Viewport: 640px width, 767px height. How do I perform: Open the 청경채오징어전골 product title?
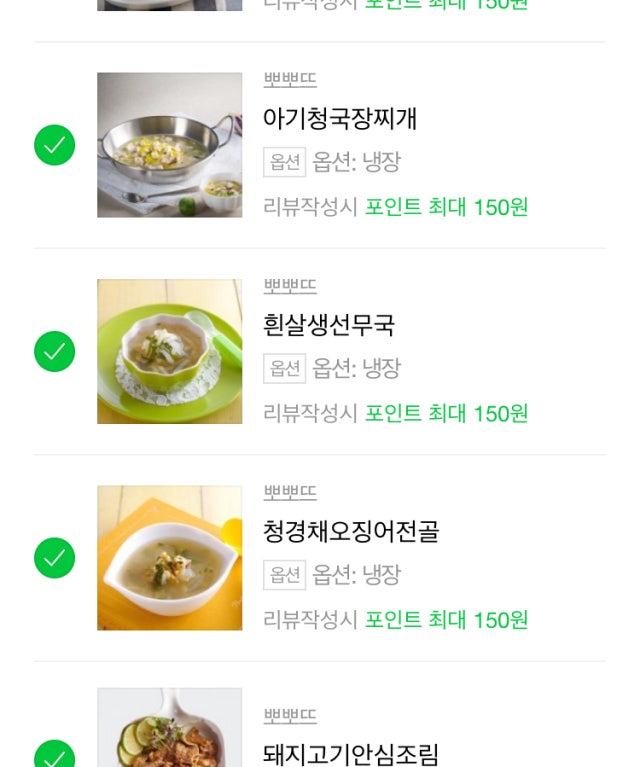pyautogui.click(x=351, y=531)
